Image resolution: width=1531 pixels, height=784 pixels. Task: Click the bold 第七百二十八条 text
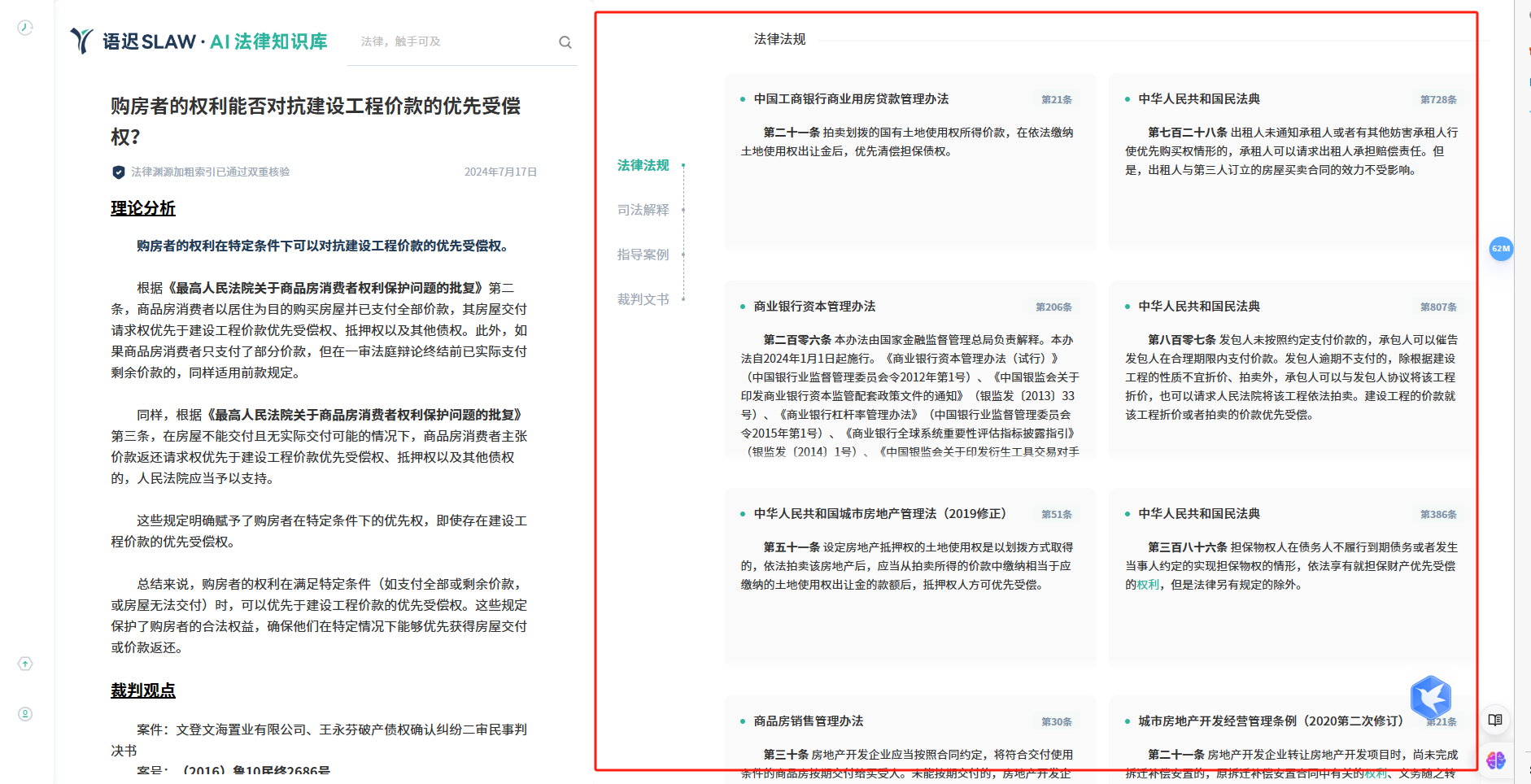pos(1188,133)
